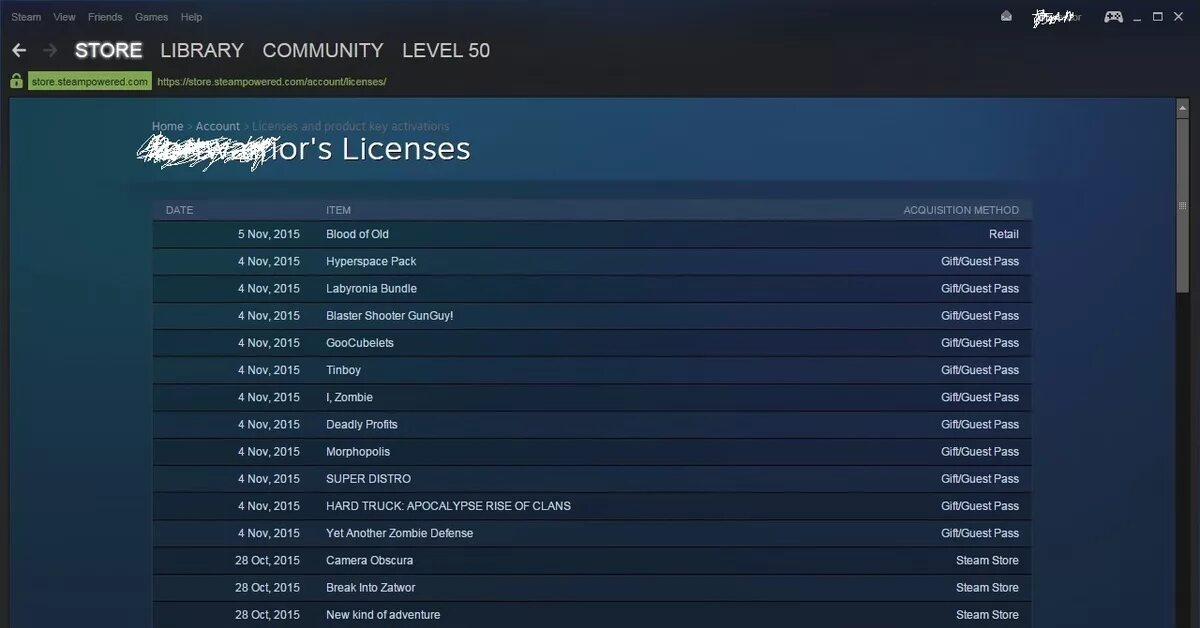The height and width of the screenshot is (628, 1200).
Task: Open the View menu
Action: coord(64,17)
